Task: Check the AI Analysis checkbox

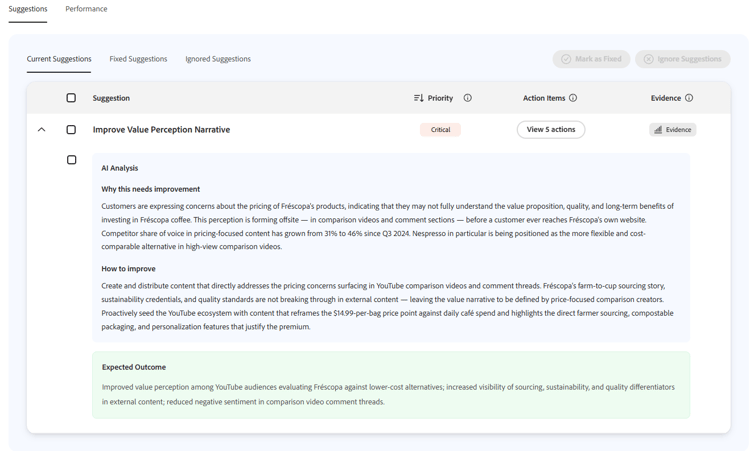Action: point(71,160)
